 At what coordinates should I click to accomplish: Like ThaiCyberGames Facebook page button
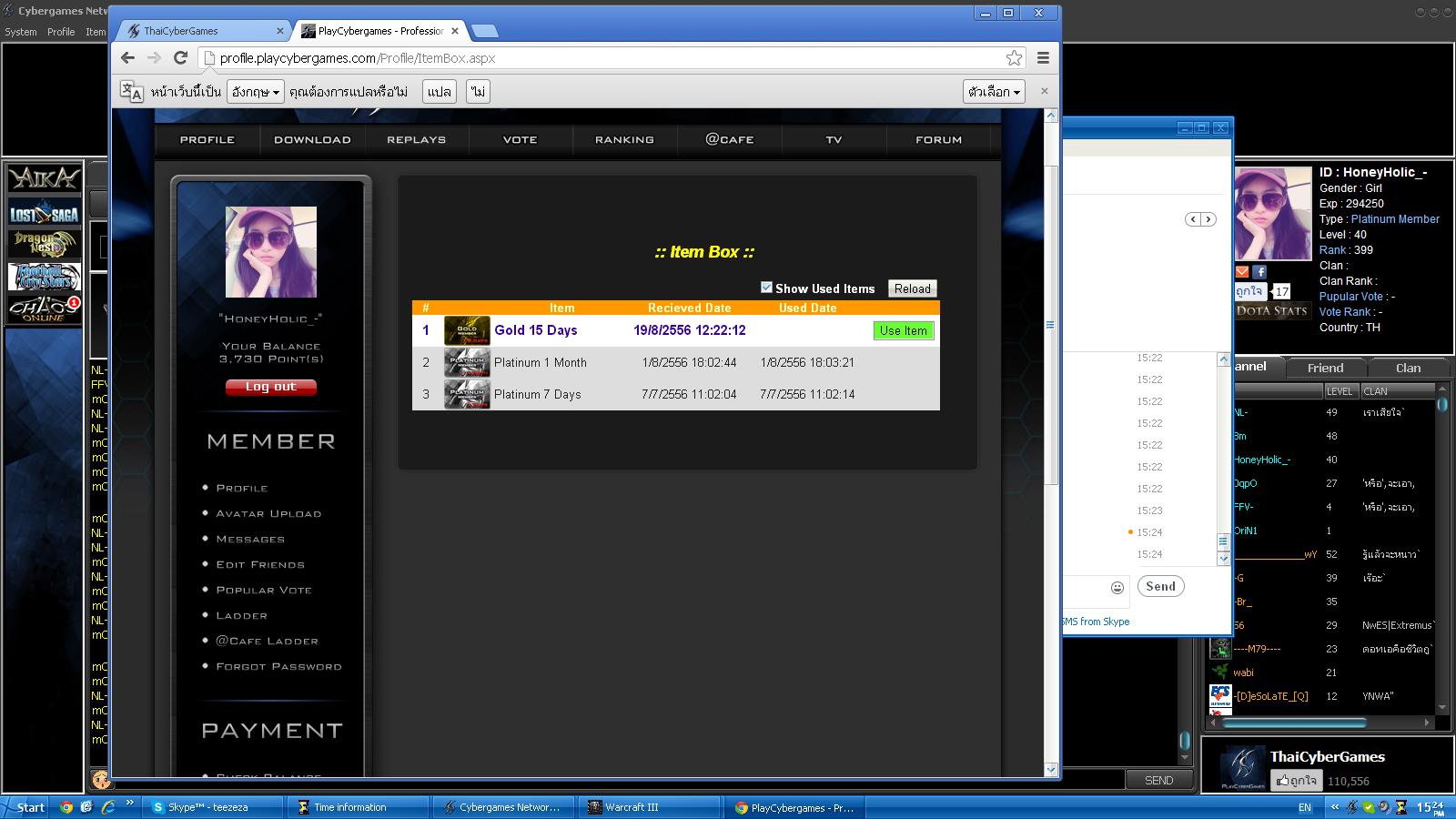[x=1296, y=781]
